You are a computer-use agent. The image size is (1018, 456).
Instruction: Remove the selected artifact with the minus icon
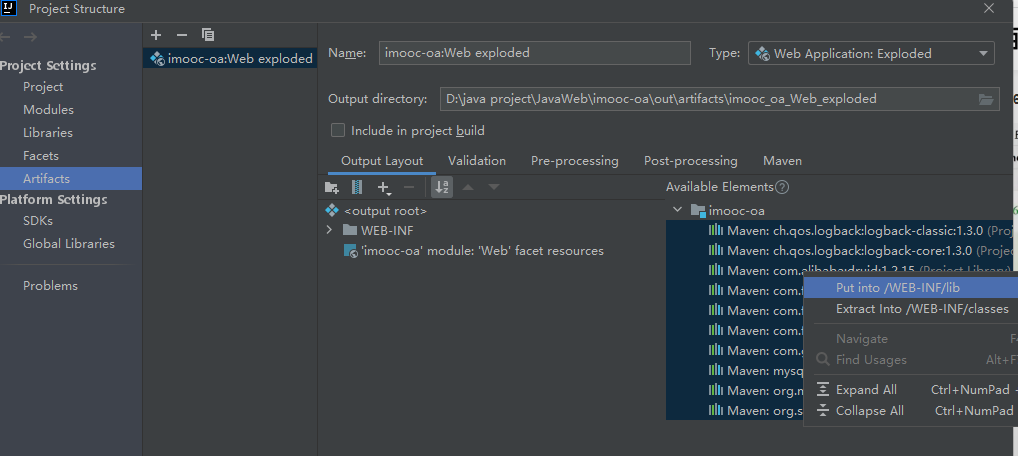pyautogui.click(x=181, y=35)
